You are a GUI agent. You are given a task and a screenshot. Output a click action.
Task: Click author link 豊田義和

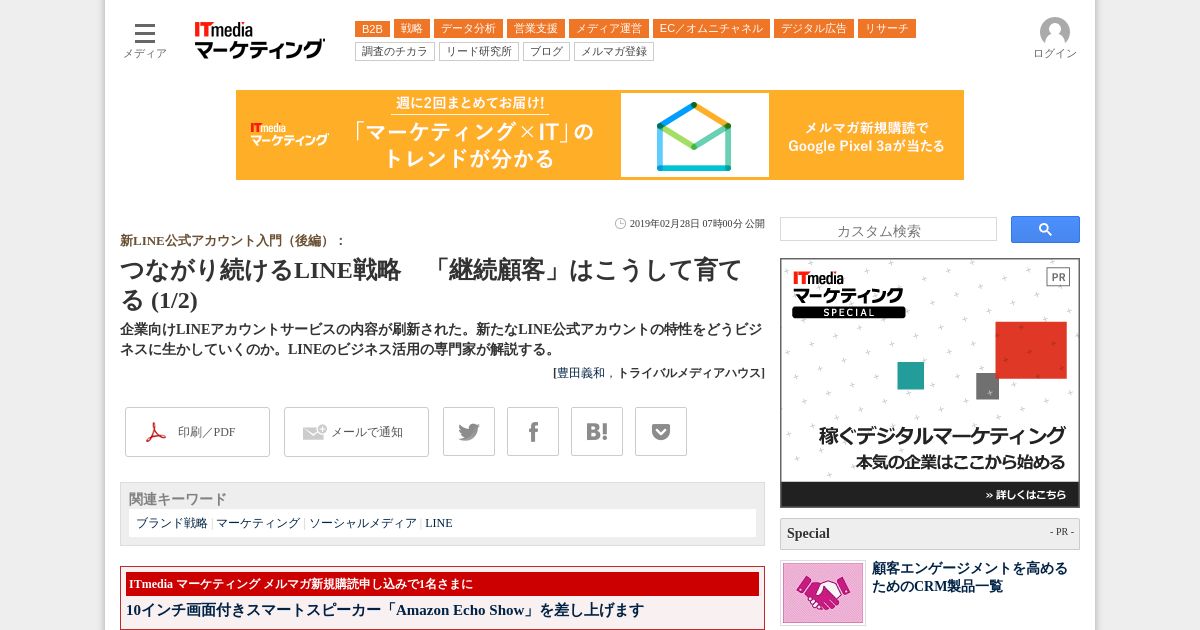(581, 373)
